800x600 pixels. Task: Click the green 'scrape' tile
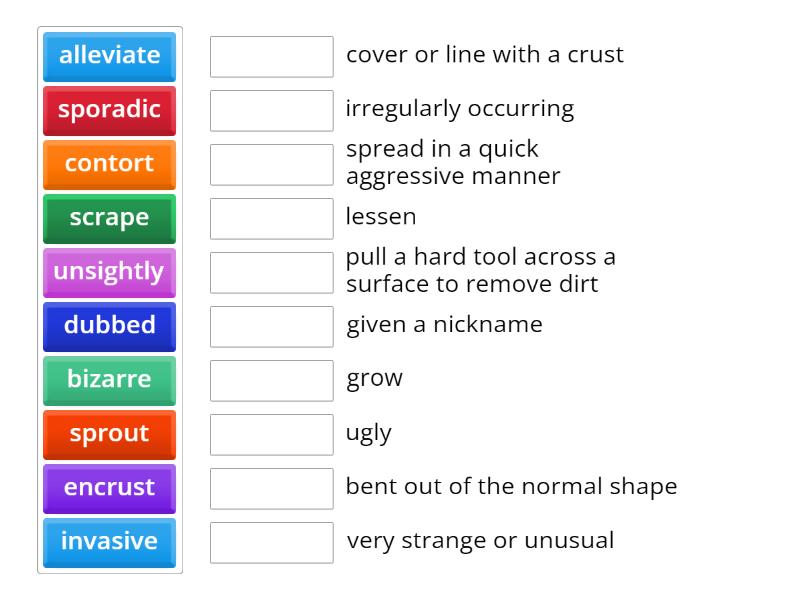click(109, 218)
